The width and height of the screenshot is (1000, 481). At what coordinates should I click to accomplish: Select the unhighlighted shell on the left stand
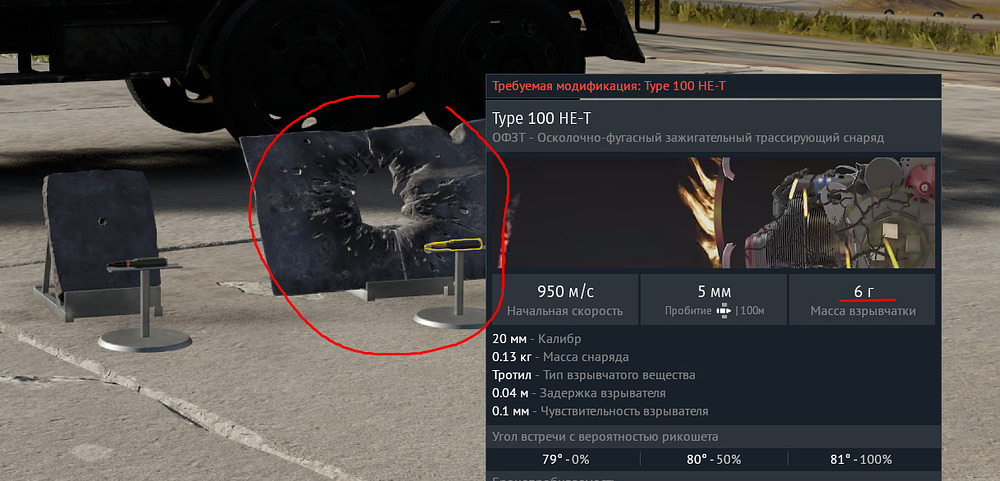[137, 263]
